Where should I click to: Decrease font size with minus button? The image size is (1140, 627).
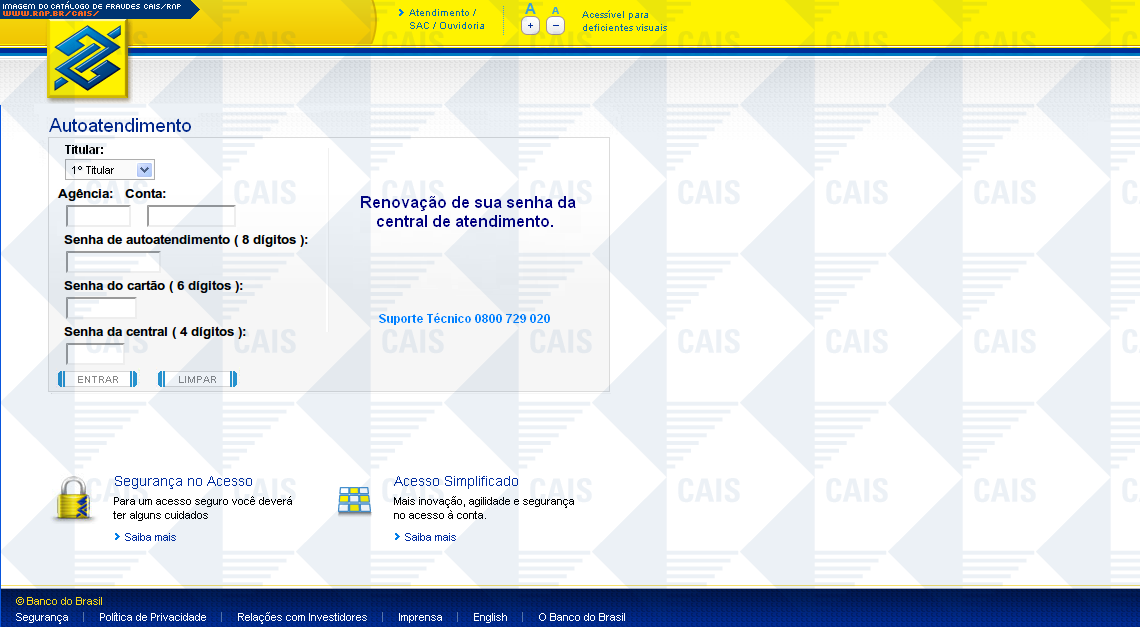555,26
